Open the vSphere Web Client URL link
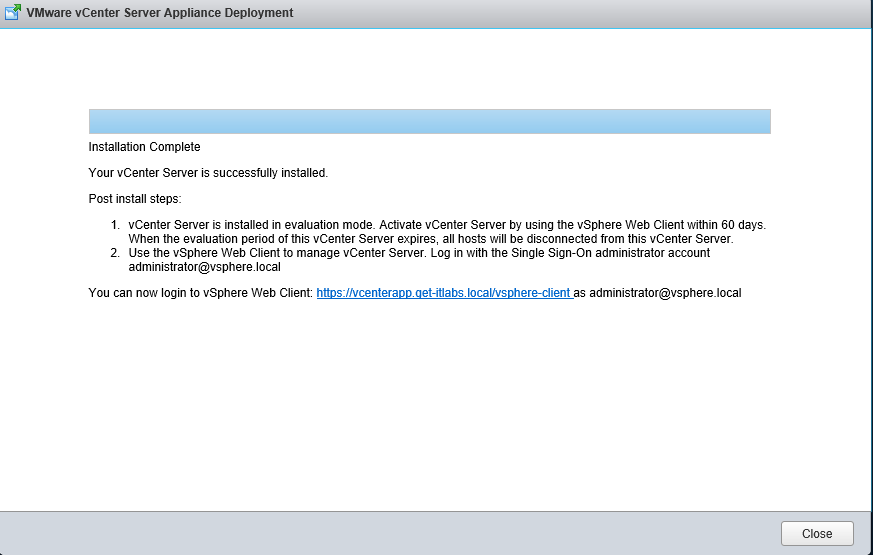This screenshot has width=873, height=555. coord(443,293)
